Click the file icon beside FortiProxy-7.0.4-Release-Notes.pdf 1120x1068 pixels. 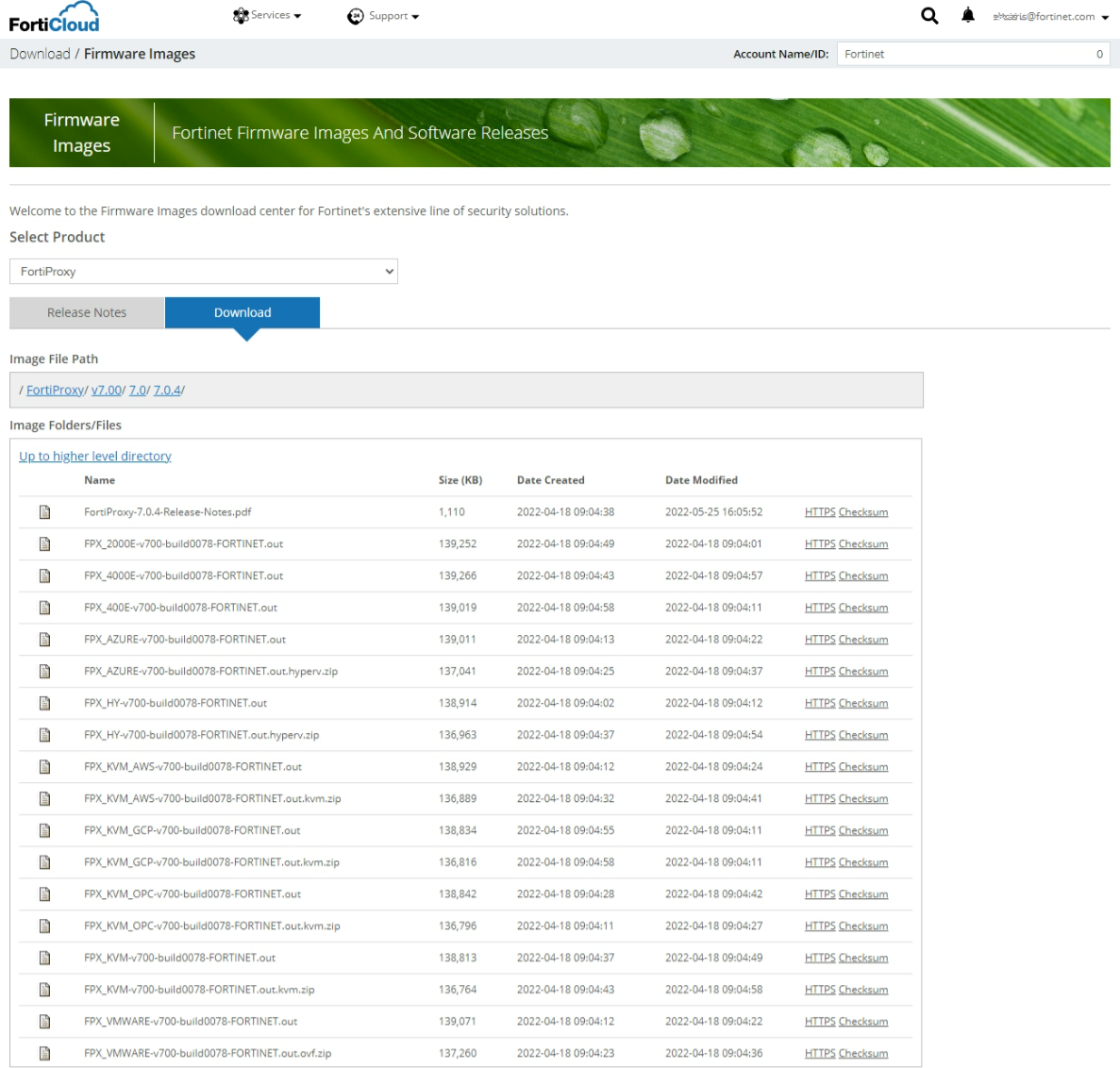click(44, 511)
